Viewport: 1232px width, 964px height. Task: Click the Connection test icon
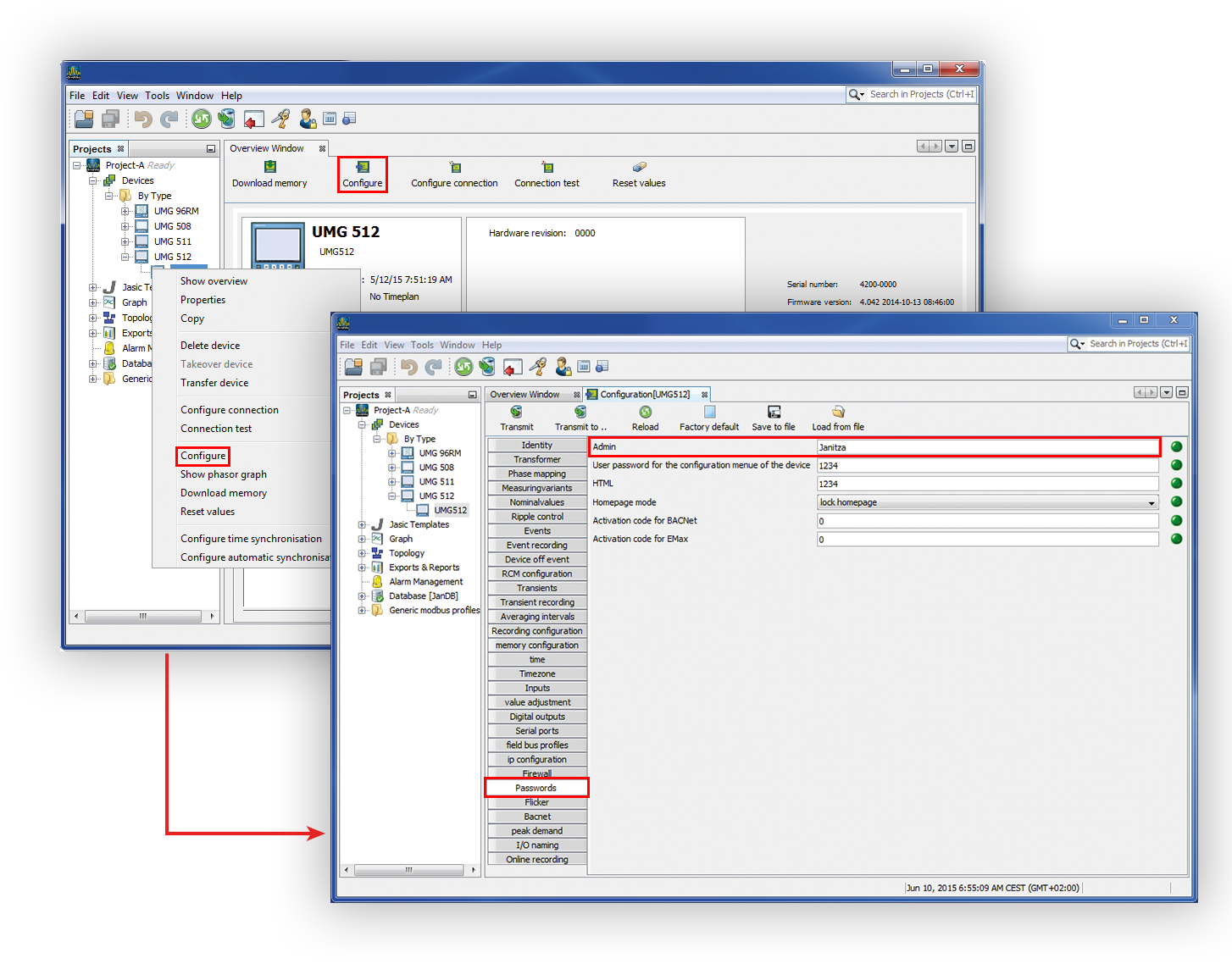point(547,168)
